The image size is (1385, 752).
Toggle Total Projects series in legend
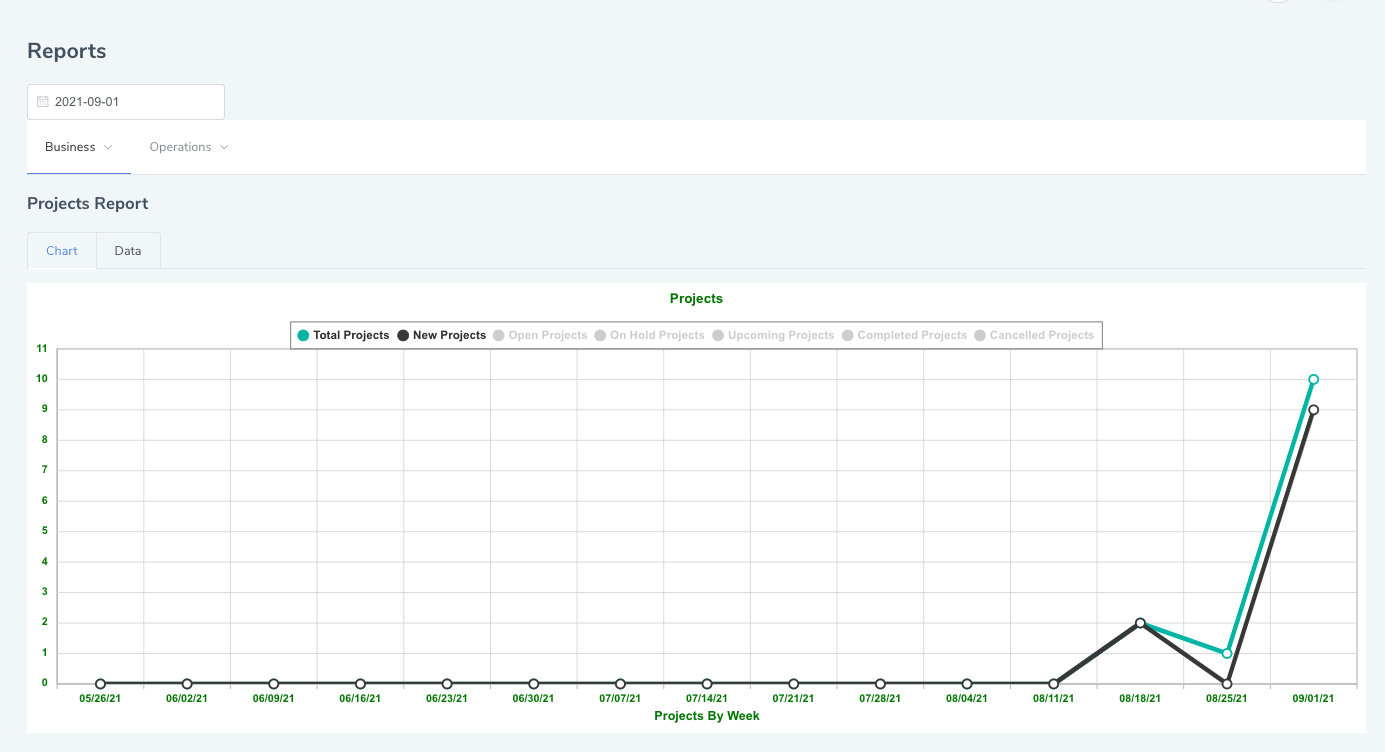point(343,335)
